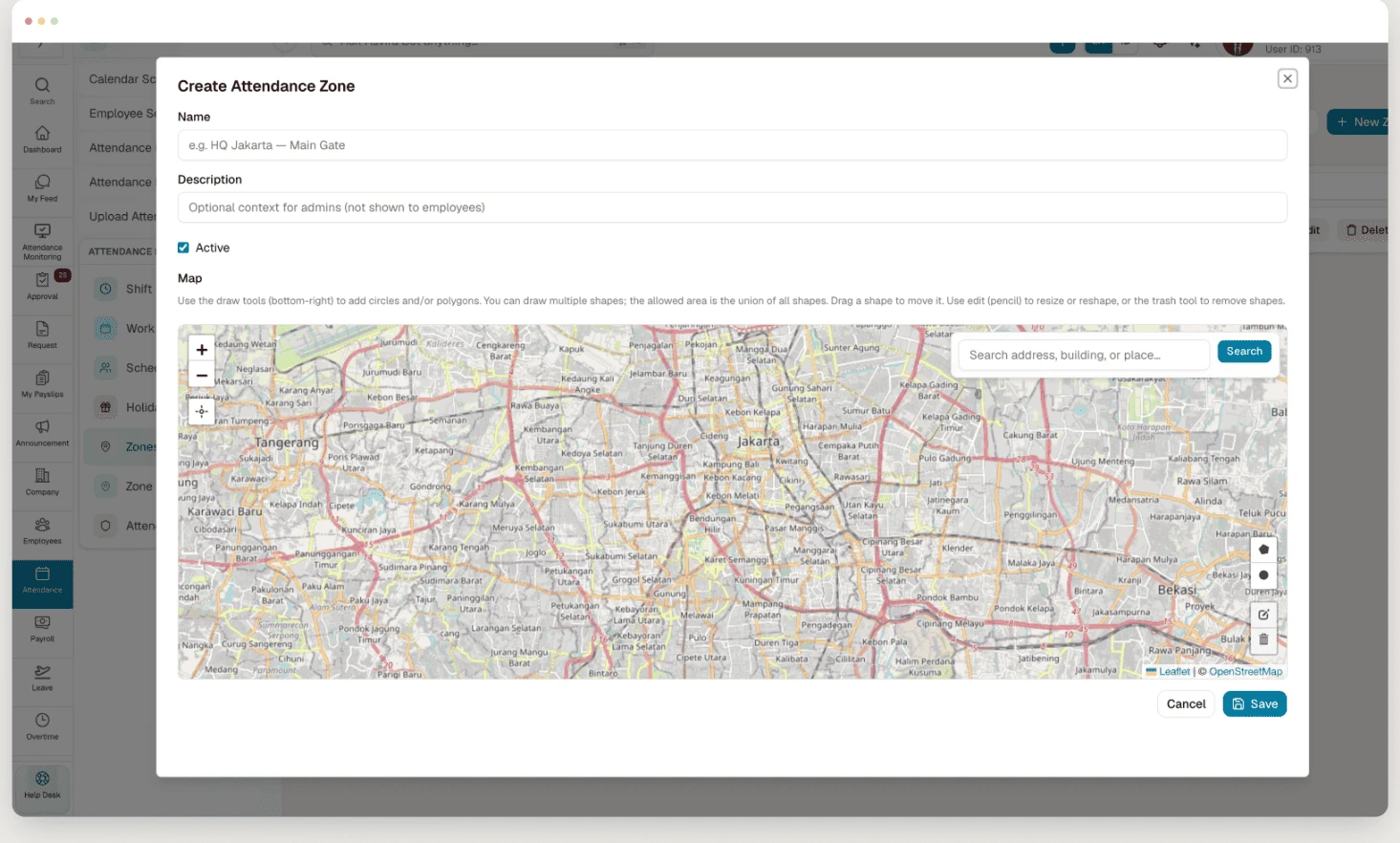Focus the Description input field
This screenshot has height=843, width=1400.
(x=732, y=207)
